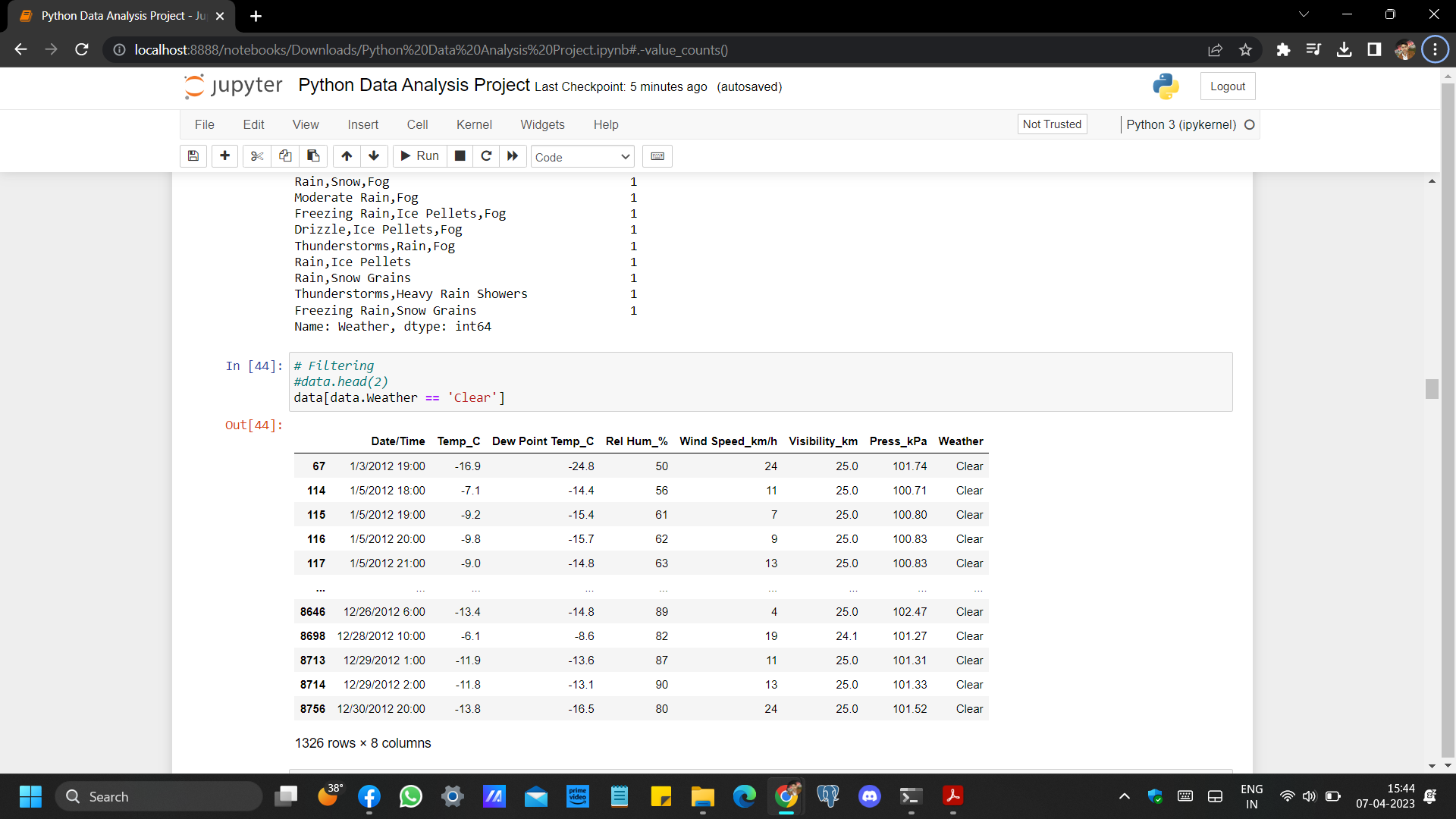1456x819 pixels.
Task: Open the Cell menu
Action: [417, 124]
